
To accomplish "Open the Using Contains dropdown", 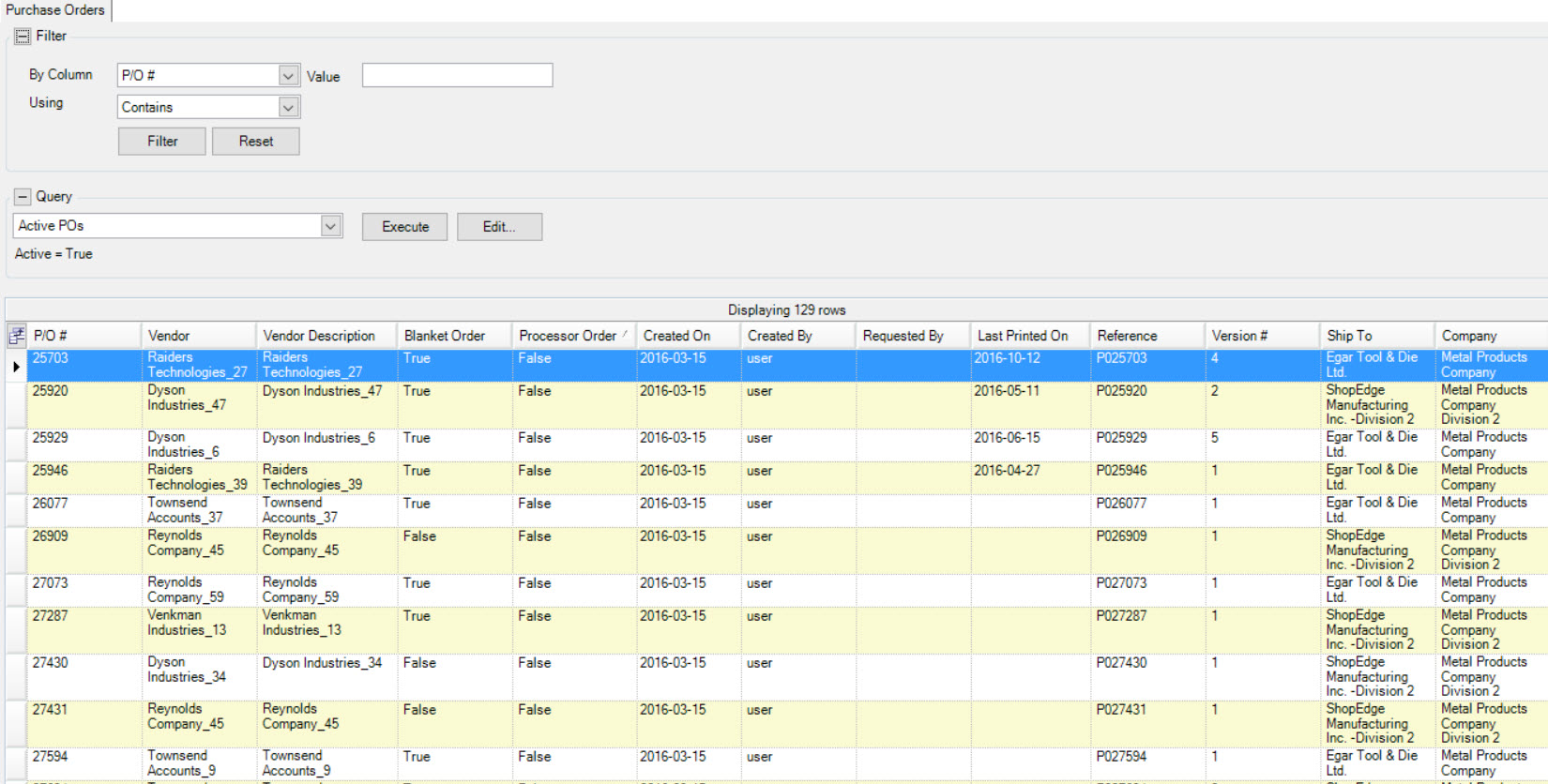I will [x=288, y=107].
